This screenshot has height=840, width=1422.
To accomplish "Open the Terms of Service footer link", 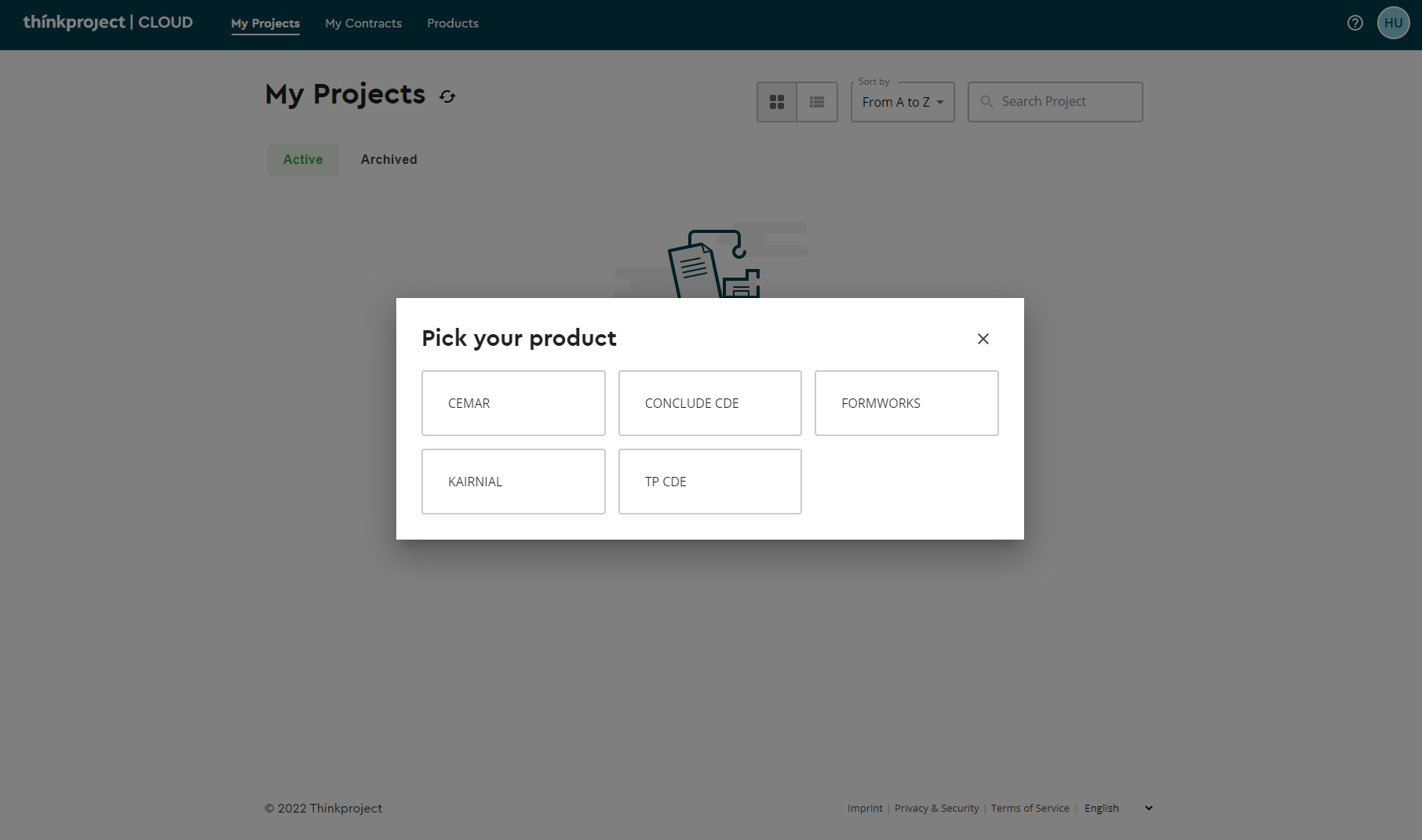I will click(1030, 808).
